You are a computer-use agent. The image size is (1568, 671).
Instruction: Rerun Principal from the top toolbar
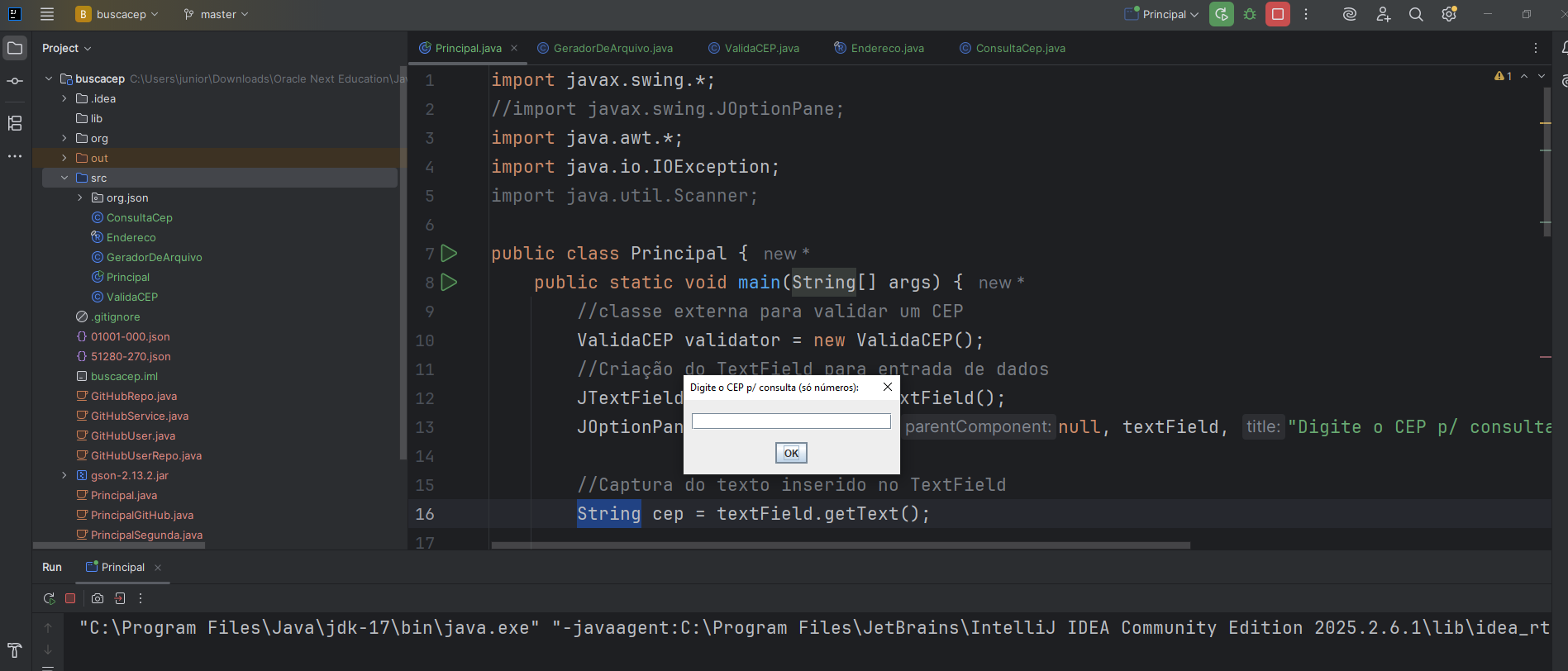point(1221,14)
